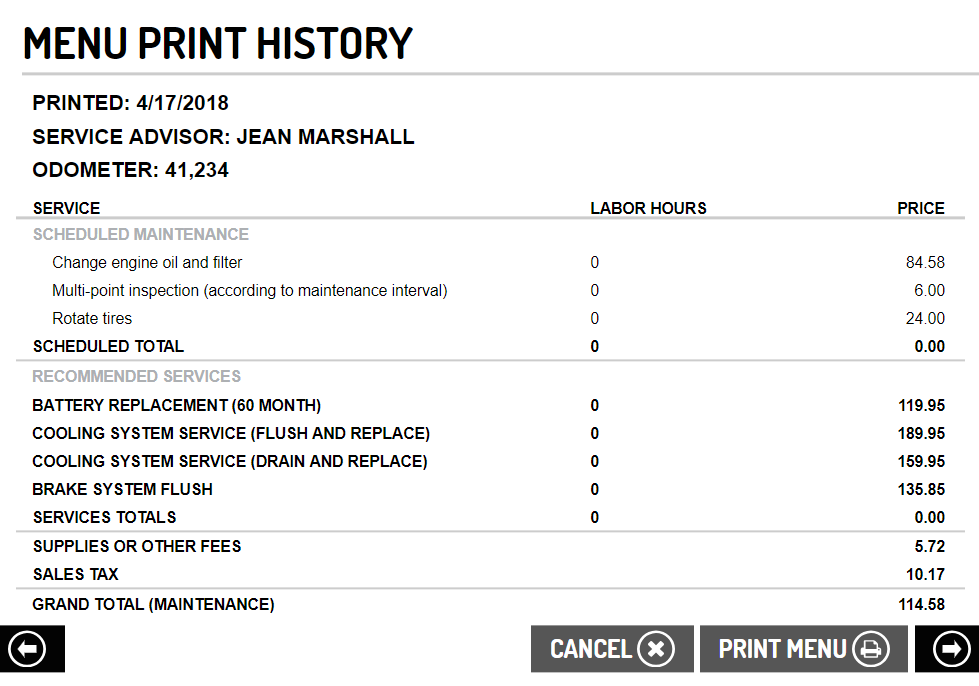The height and width of the screenshot is (686, 979).
Task: Select Cooling System Service (Flush and Replace)
Action: [231, 434]
